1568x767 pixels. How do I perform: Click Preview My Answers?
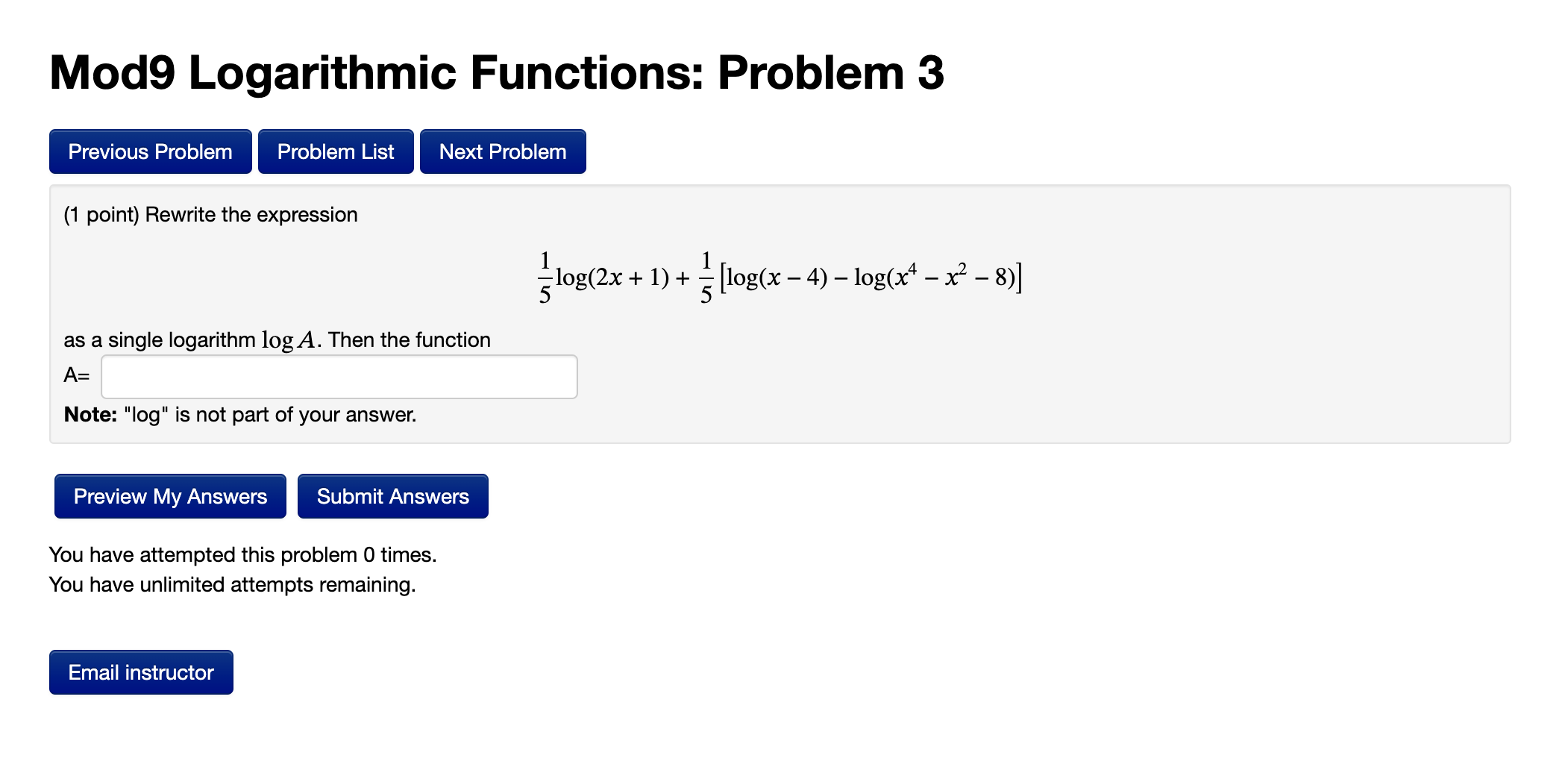point(169,495)
